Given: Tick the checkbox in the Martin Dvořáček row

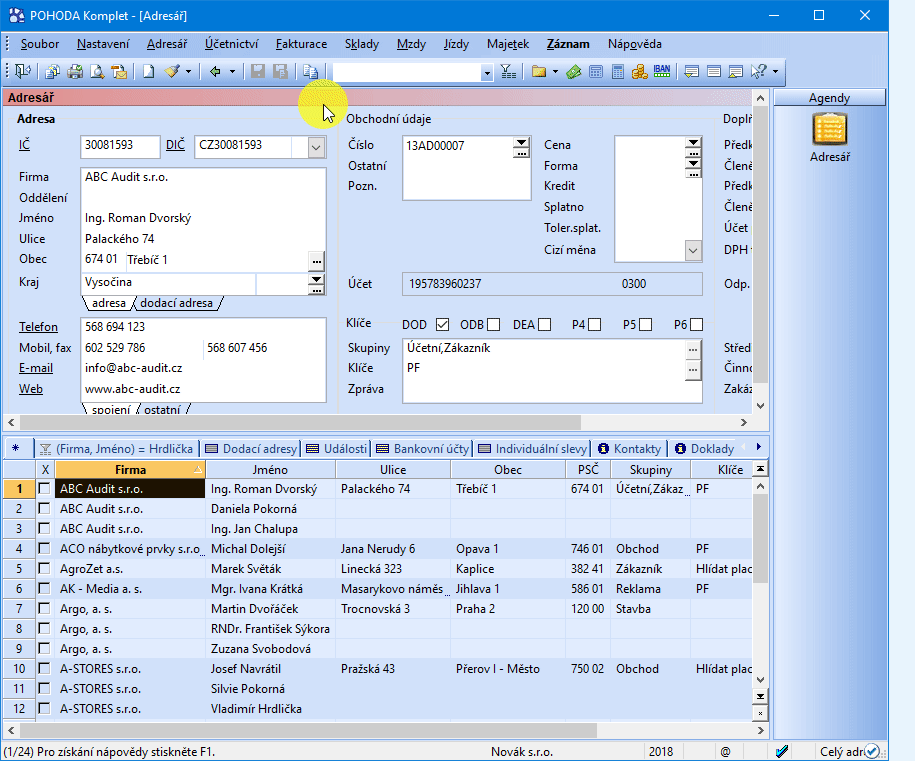Looking at the screenshot, I should point(44,609).
